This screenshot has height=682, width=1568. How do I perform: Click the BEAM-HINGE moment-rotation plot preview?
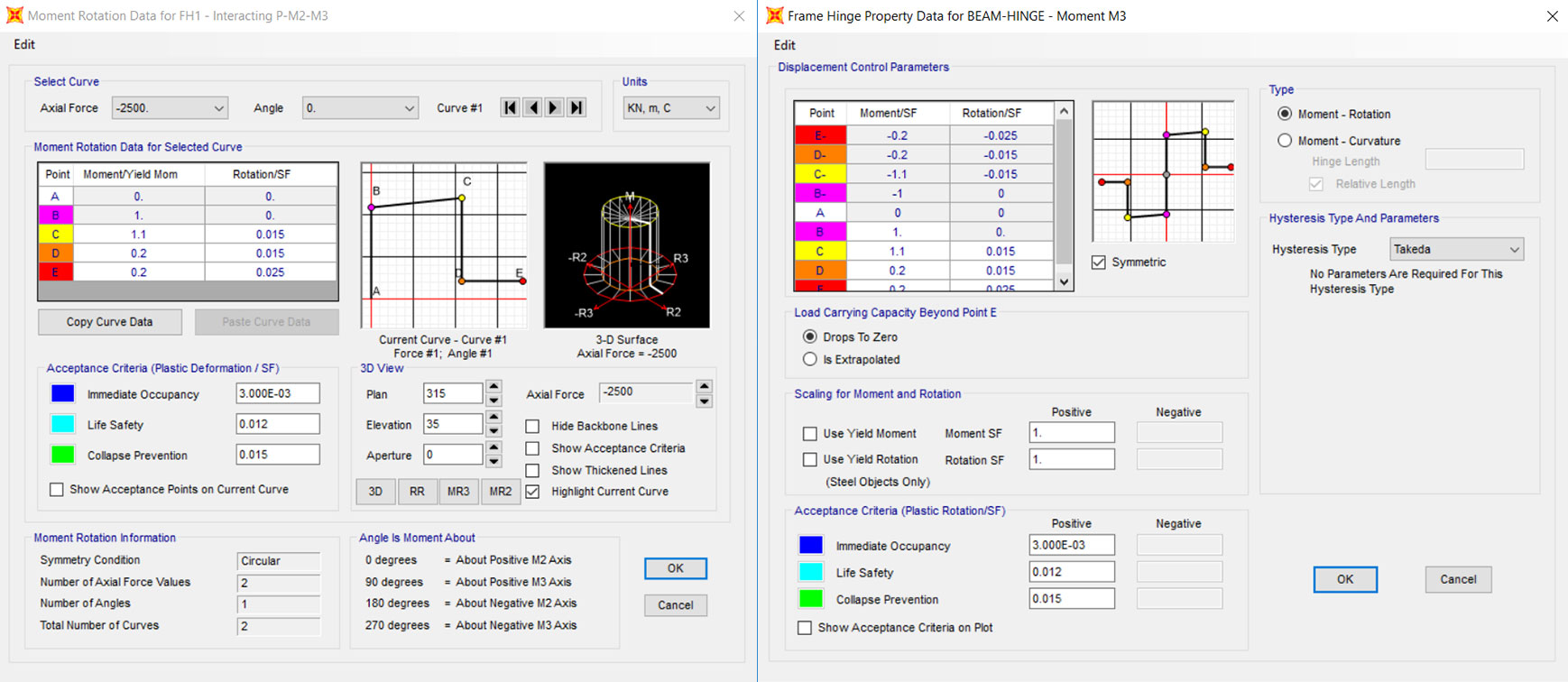tap(1163, 171)
